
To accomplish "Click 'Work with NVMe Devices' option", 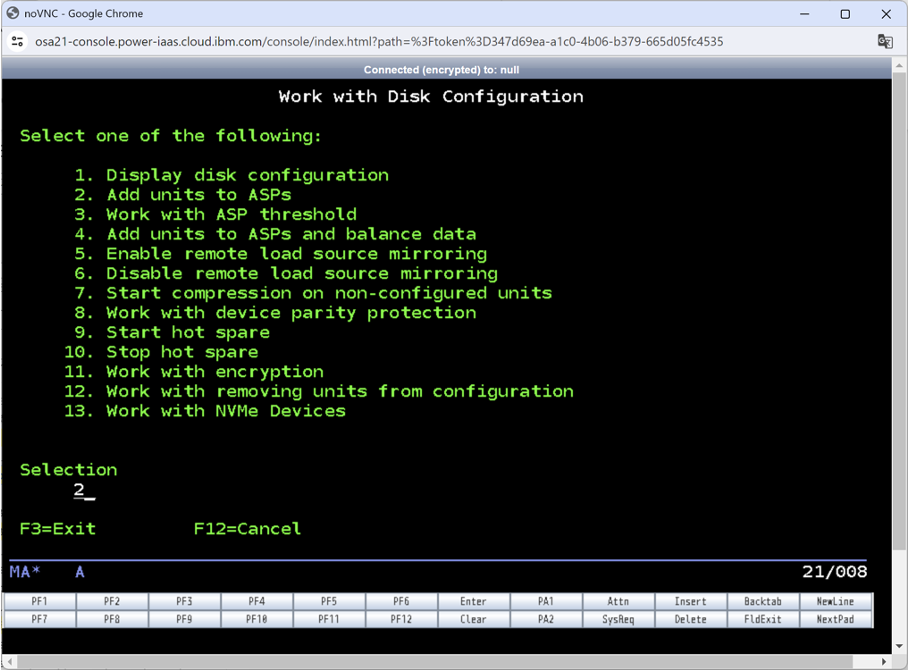I will [x=226, y=411].
